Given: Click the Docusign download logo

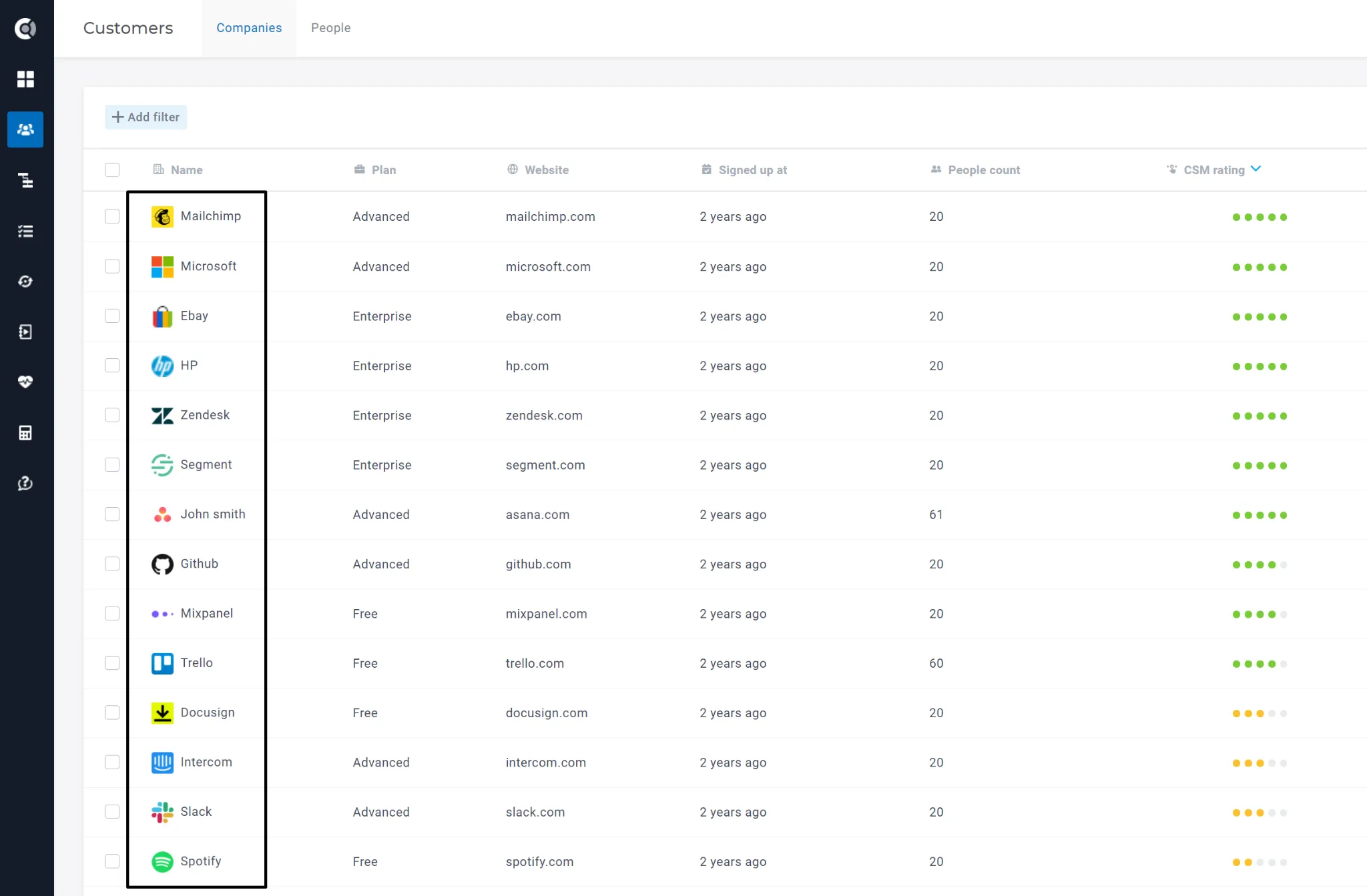Looking at the screenshot, I should (162, 713).
